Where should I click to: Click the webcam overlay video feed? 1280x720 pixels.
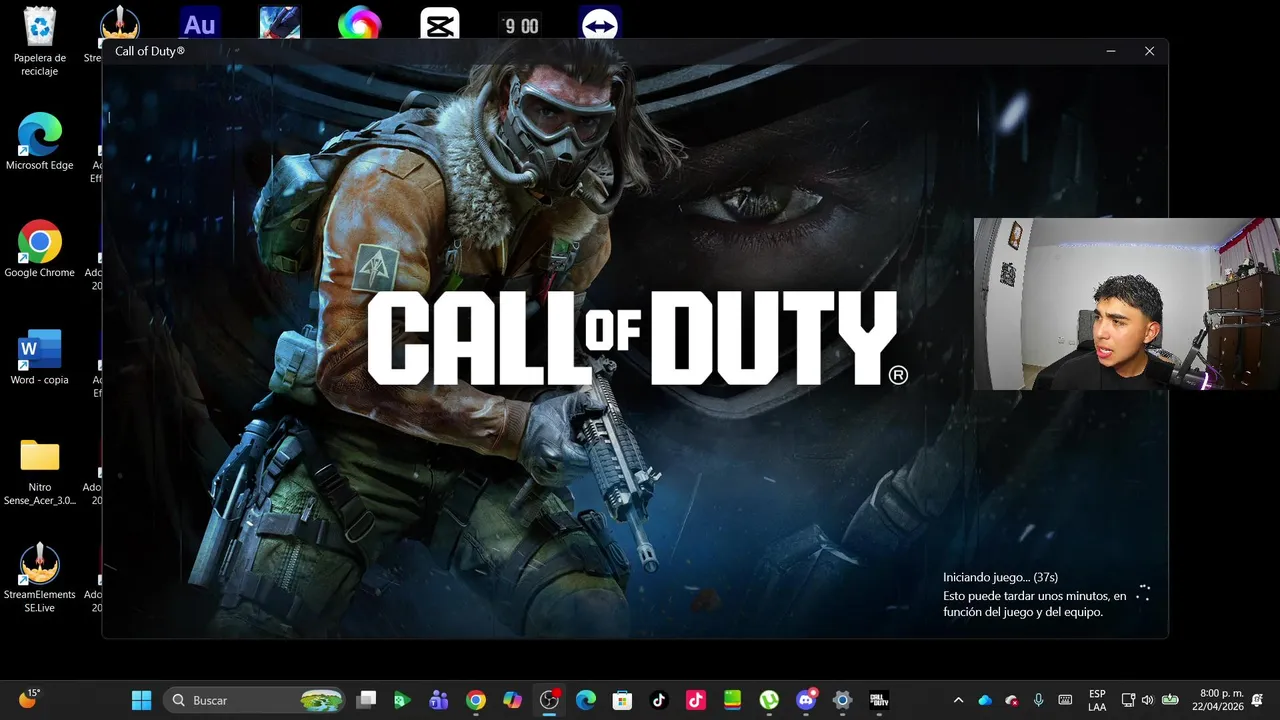click(x=1127, y=304)
